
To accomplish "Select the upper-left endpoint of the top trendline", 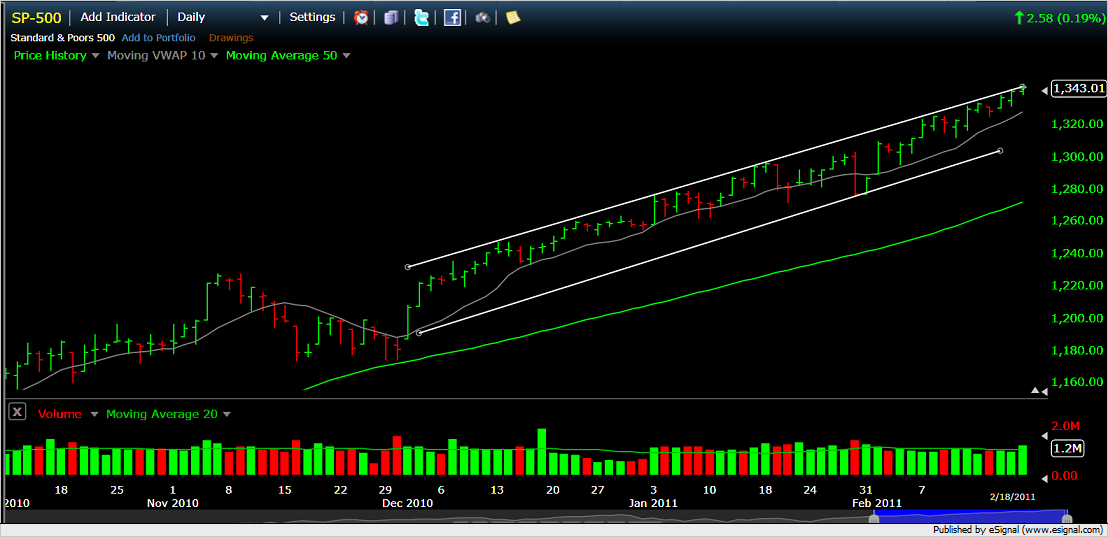I will pyautogui.click(x=408, y=267).
